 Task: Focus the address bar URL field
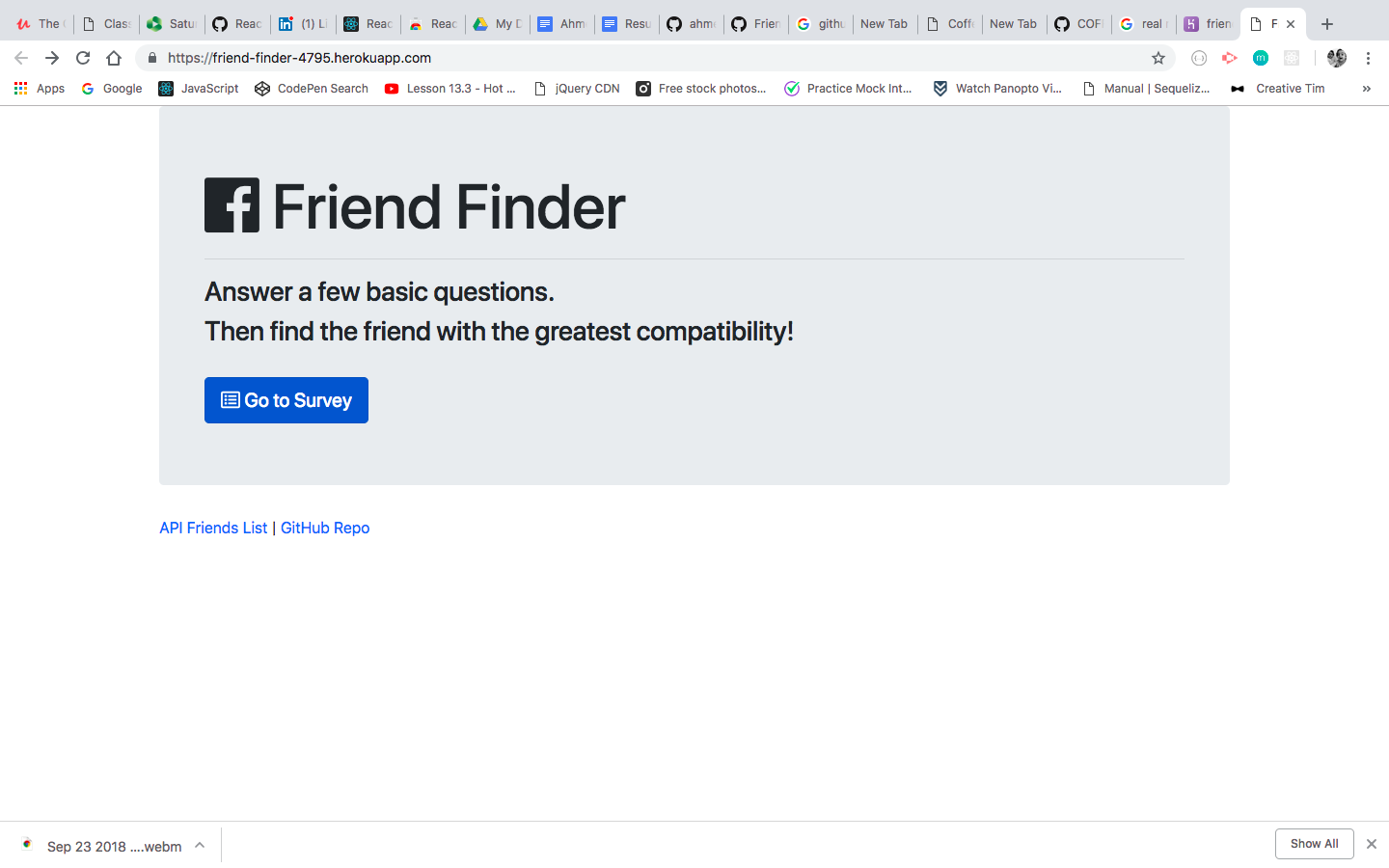pyautogui.click(x=656, y=58)
